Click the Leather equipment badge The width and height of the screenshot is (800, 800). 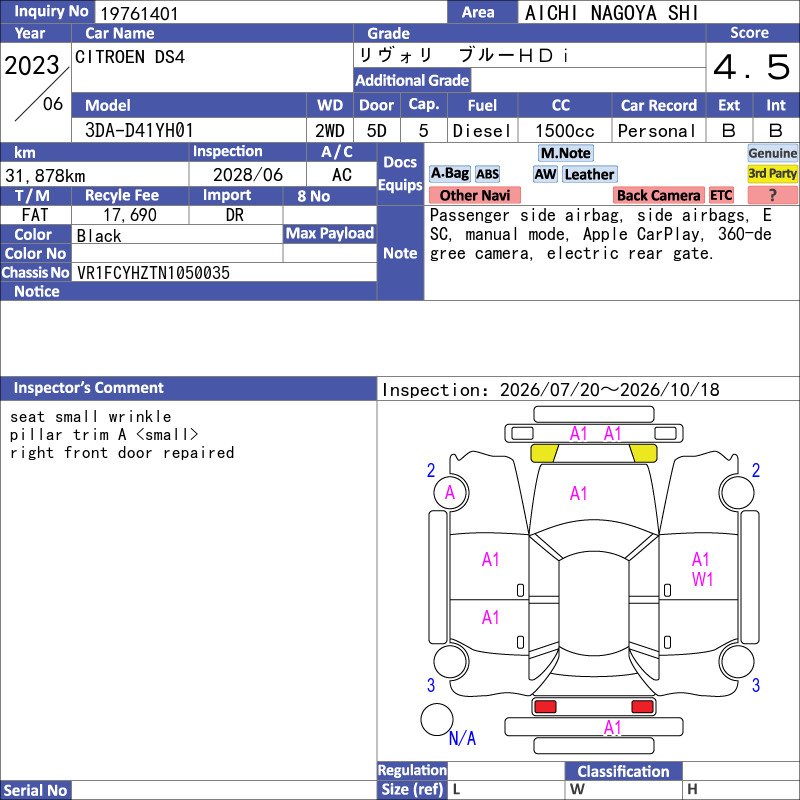(x=589, y=174)
